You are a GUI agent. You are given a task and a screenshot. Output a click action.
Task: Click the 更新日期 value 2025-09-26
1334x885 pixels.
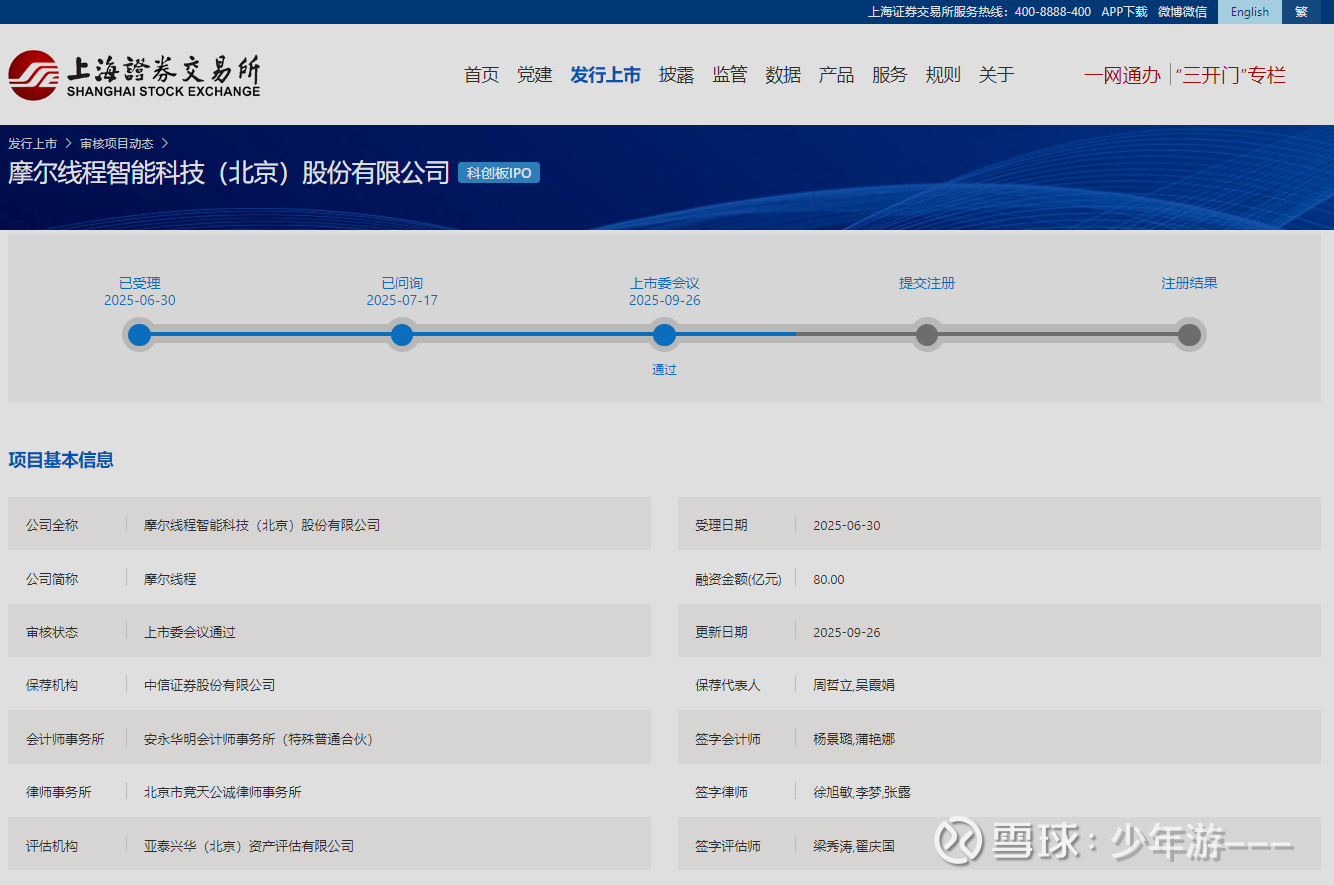tap(847, 633)
